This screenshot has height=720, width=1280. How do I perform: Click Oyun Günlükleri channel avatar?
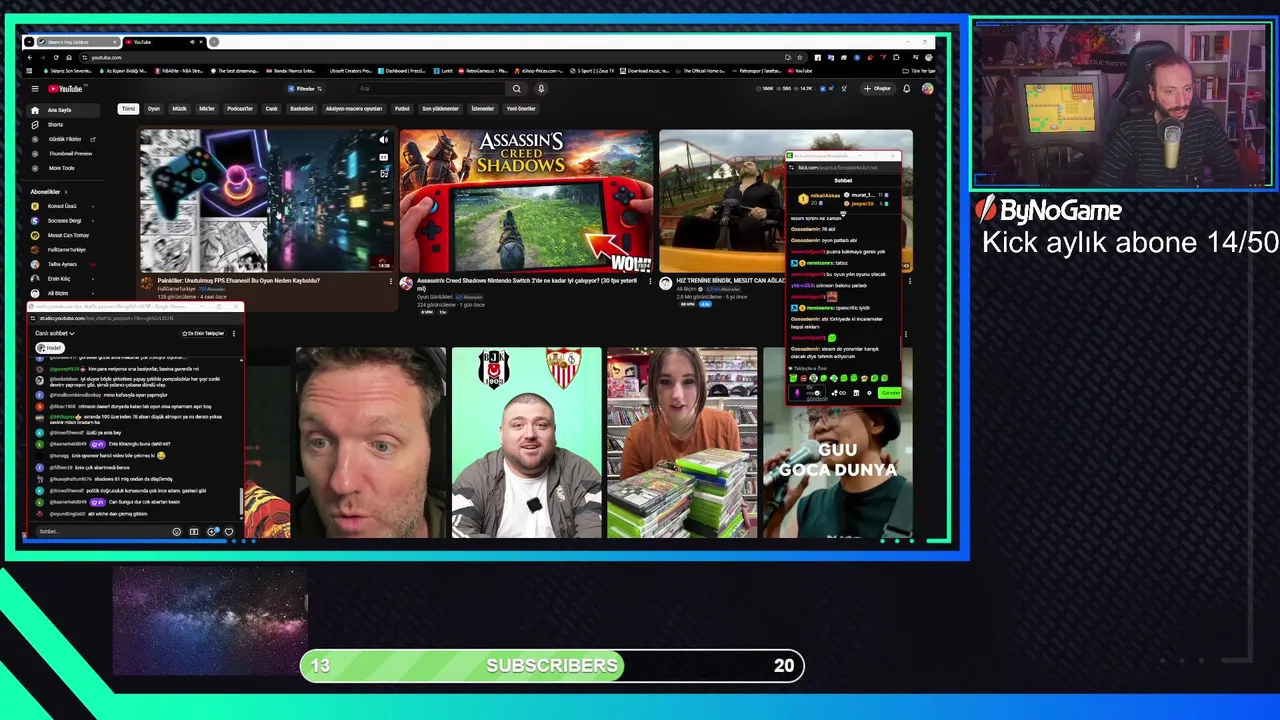coord(406,284)
